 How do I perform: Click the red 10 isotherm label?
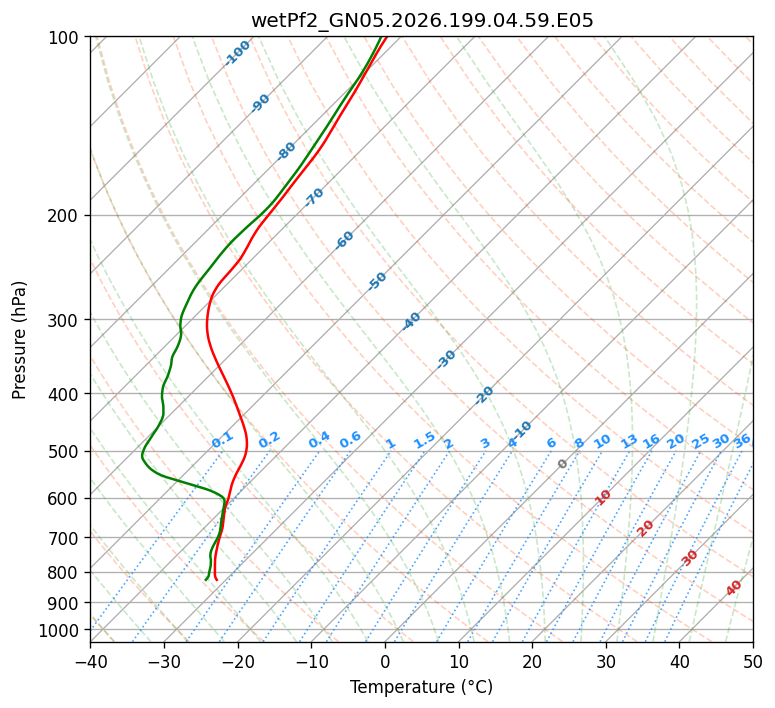coord(603,497)
